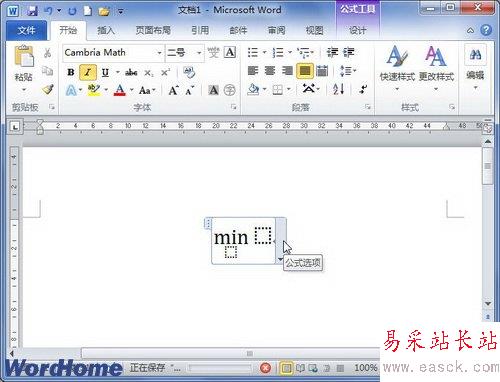
Task: Cut selection with the scissors icon
Action: coord(47,53)
